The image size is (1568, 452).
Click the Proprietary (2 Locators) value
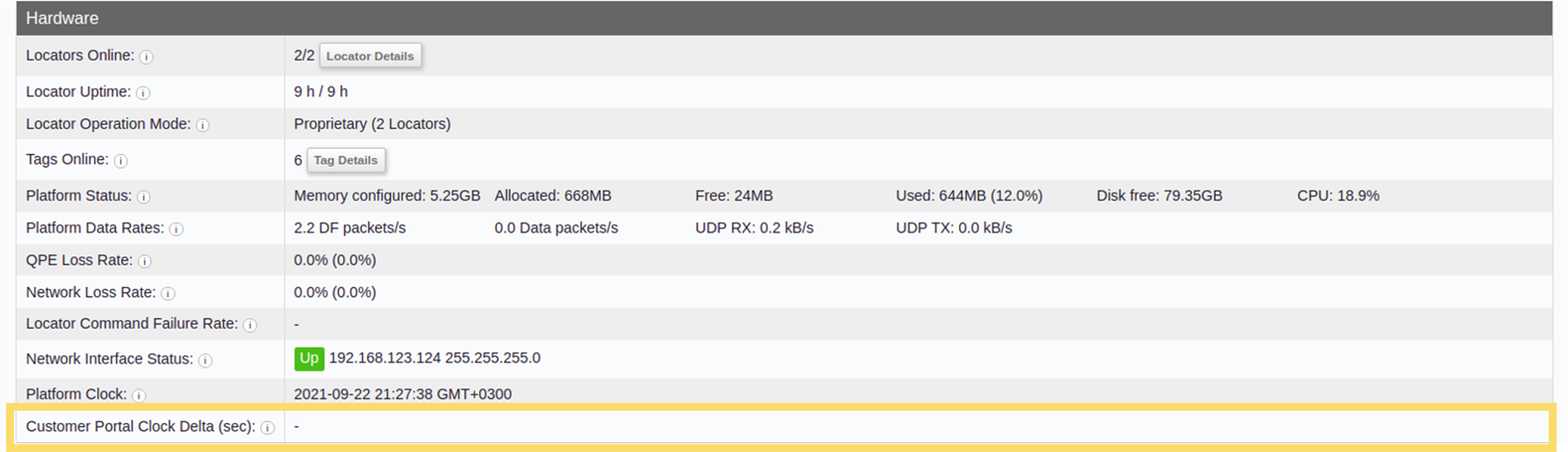click(372, 124)
